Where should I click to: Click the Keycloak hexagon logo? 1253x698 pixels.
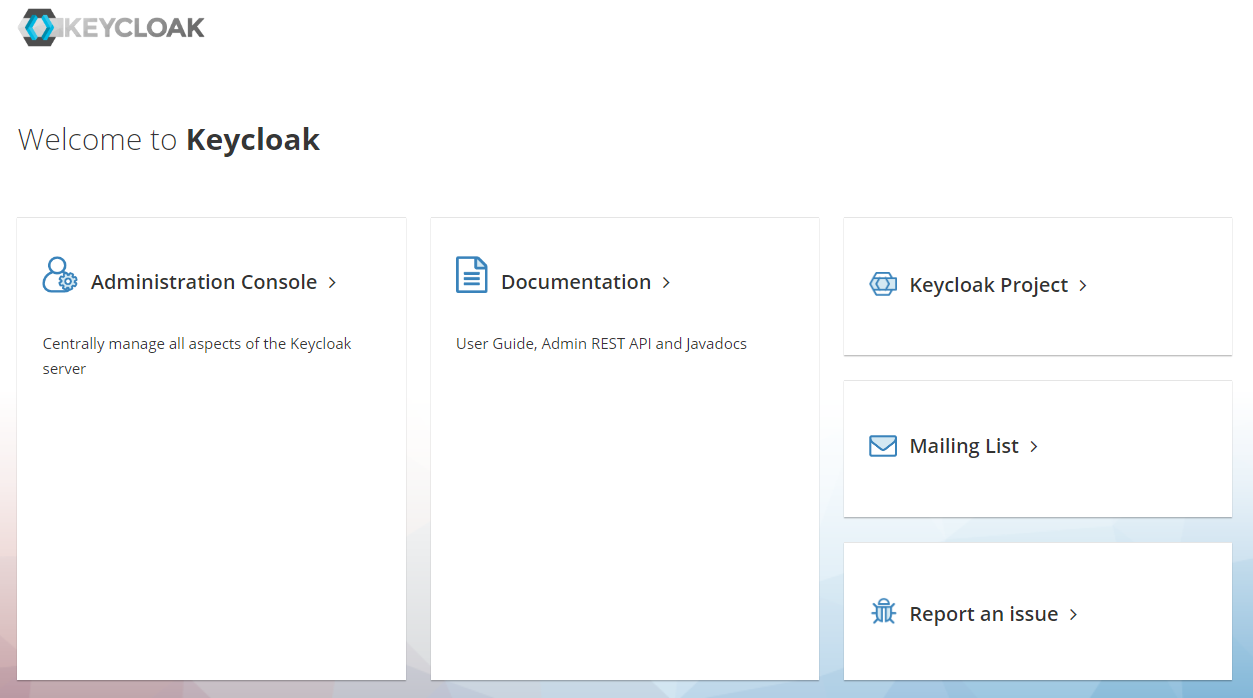[x=38, y=27]
